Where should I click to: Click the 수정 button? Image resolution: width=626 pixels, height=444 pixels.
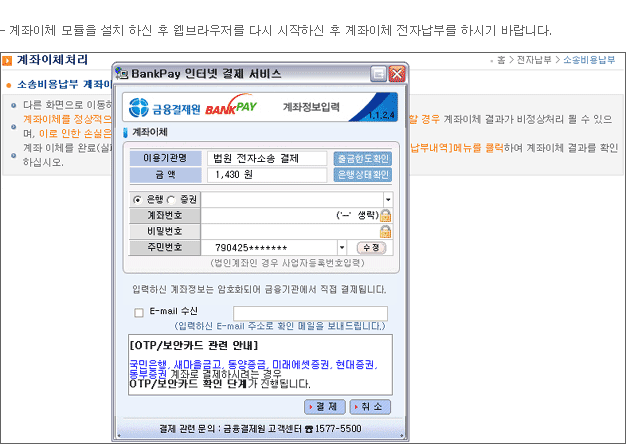click(x=371, y=248)
